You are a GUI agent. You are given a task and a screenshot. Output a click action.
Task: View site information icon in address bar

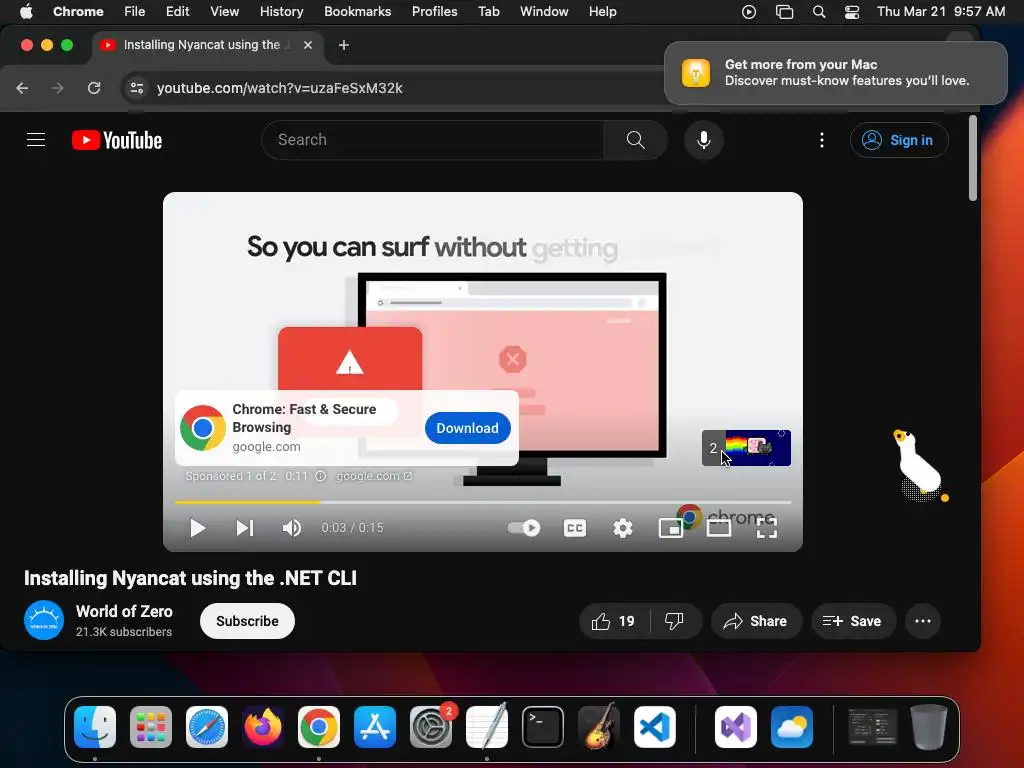click(136, 88)
